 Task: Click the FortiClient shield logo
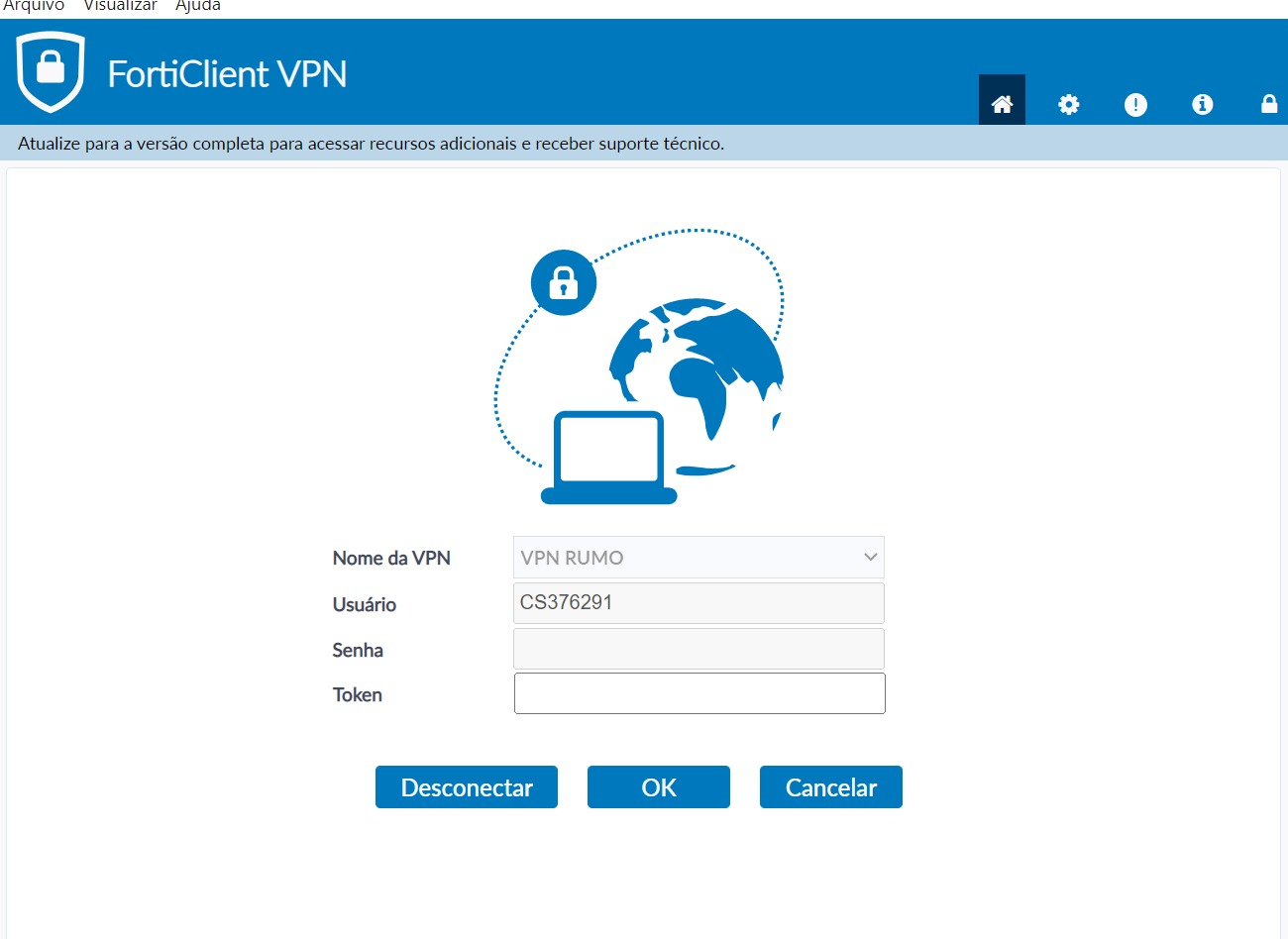click(x=51, y=71)
